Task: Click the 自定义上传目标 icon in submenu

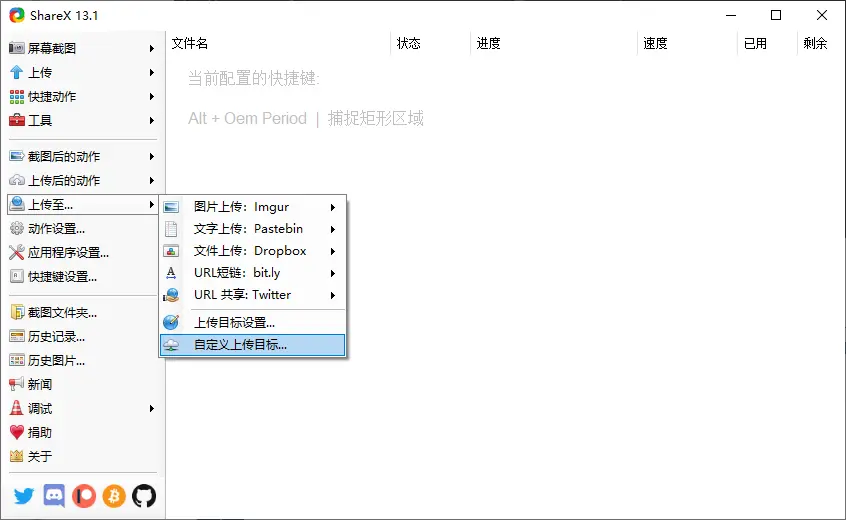Action: click(x=171, y=345)
